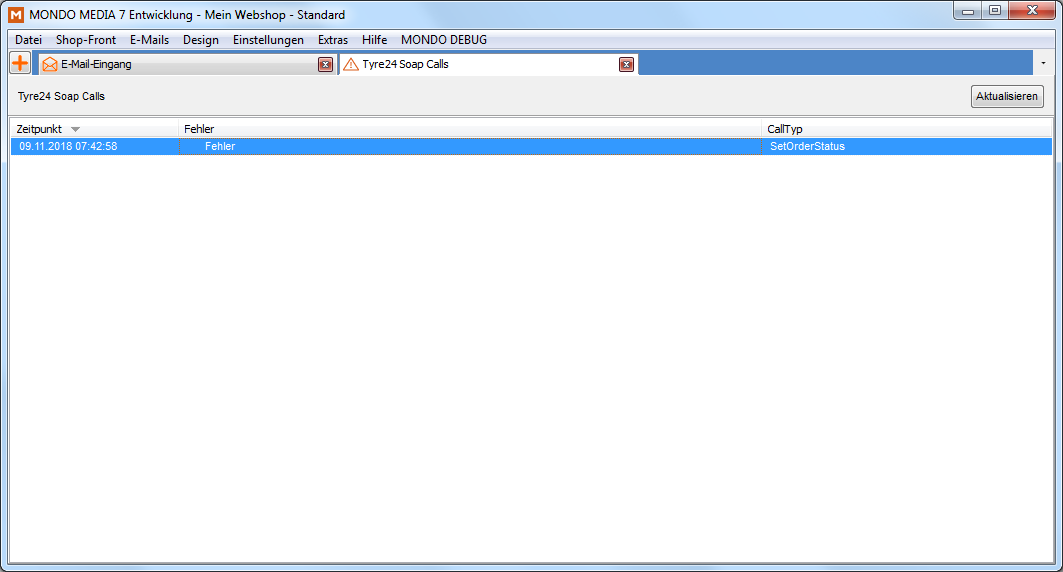Open the Hilfe menu
This screenshot has height=572, width=1063.
(374, 40)
